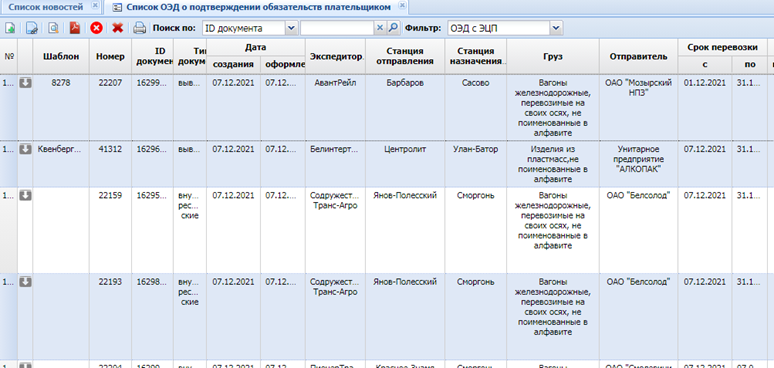Viewport: 774px width, 368px height.
Task: Click download arrow icon in row 22207
Action: tap(25, 83)
